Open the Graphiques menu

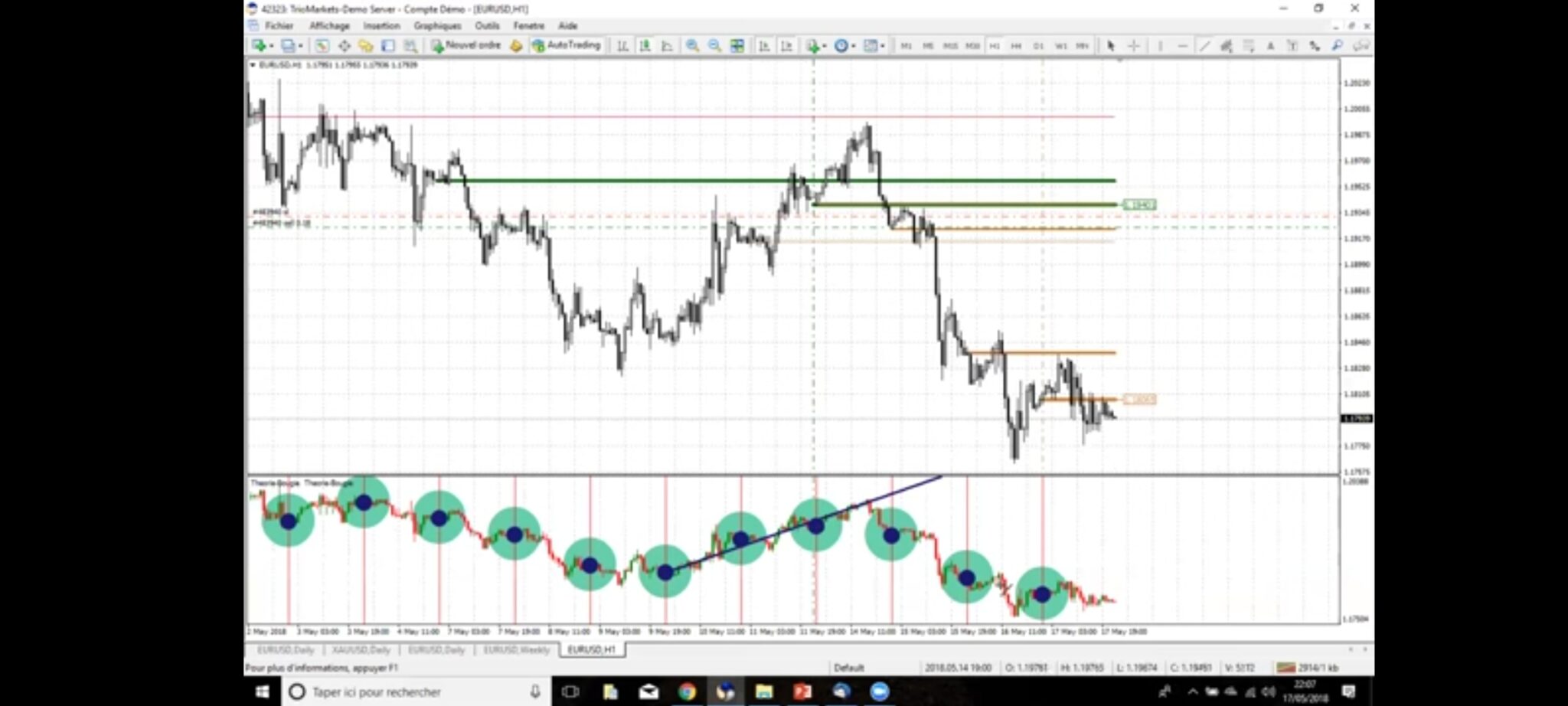point(437,26)
